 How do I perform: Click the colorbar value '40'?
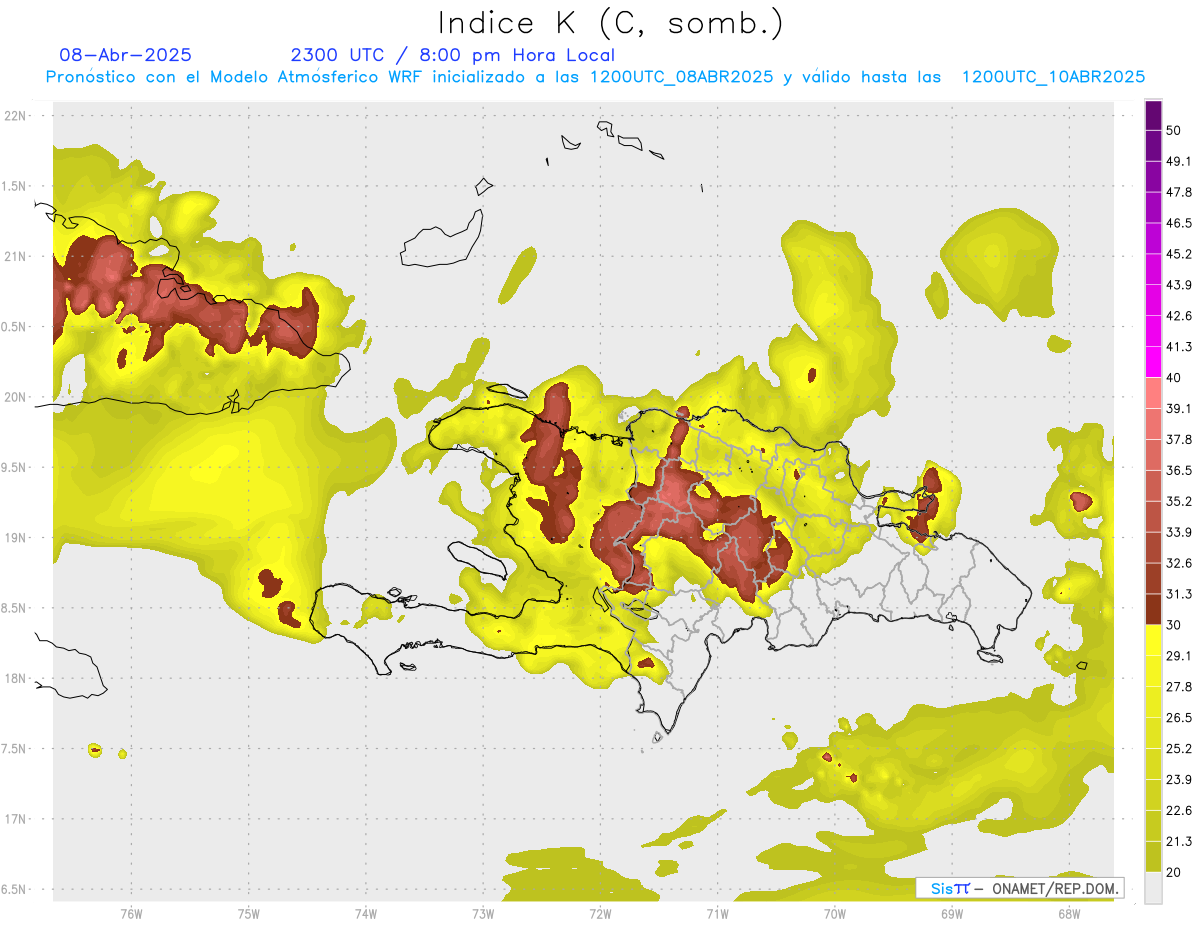point(1173,378)
